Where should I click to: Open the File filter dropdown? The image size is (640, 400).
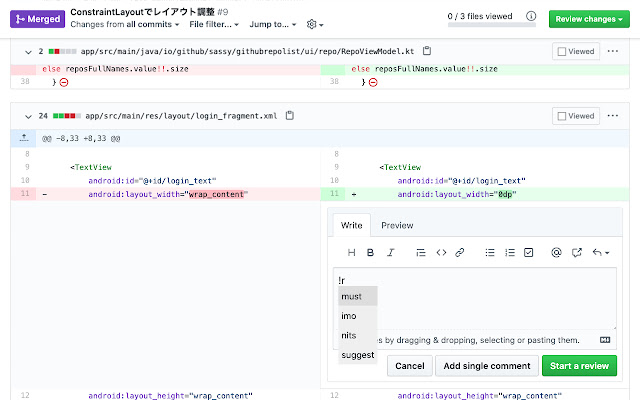coord(214,23)
